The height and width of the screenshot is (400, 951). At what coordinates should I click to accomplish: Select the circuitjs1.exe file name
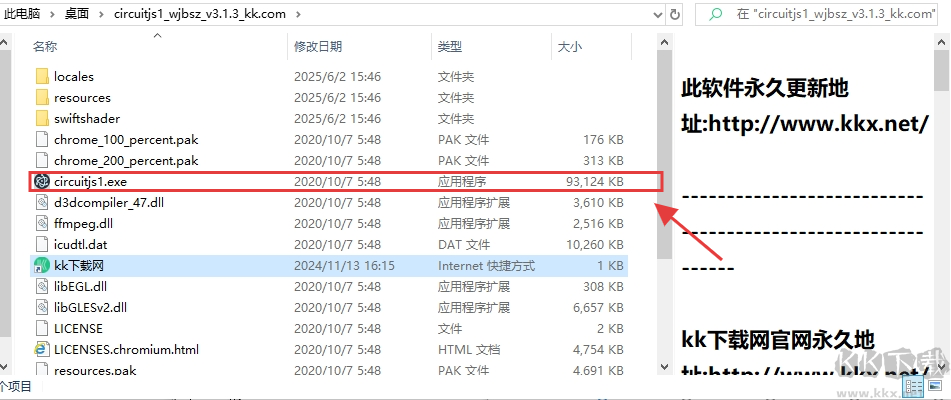[x=90, y=181]
